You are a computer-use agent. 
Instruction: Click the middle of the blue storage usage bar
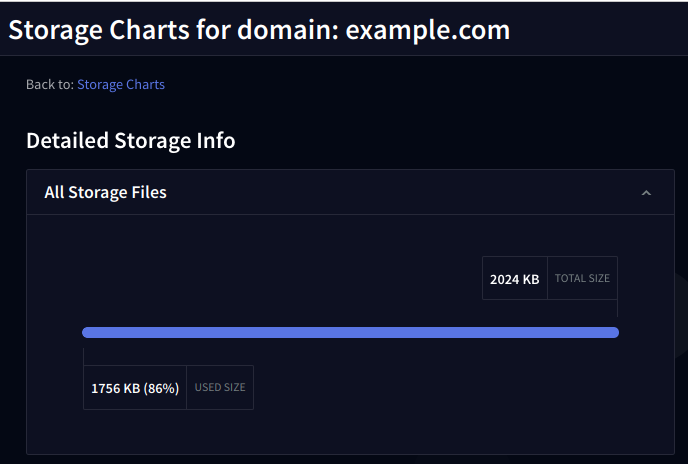click(x=350, y=332)
